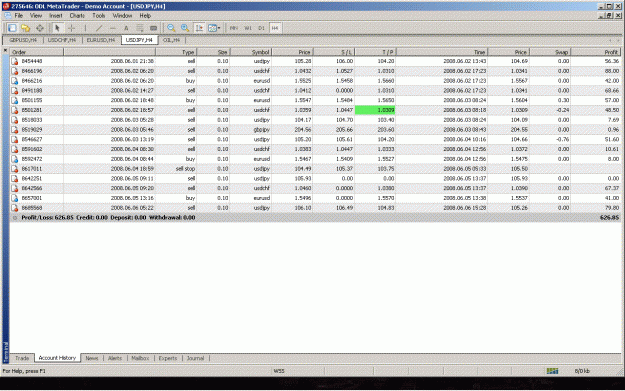This screenshot has width=625, height=391.
Task: Switch to the EURUSD,H4 chart tab
Action: click(x=101, y=40)
